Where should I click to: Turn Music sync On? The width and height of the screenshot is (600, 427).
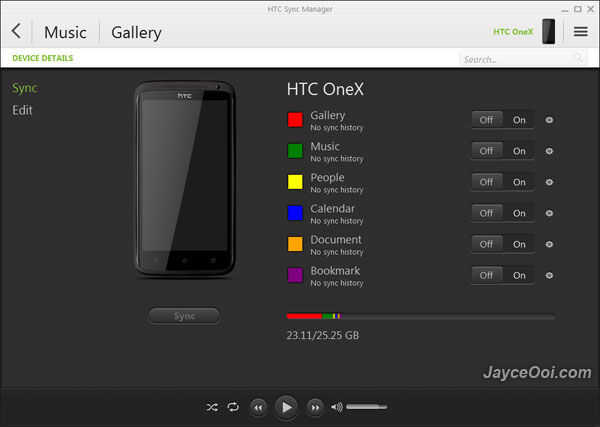tap(519, 151)
